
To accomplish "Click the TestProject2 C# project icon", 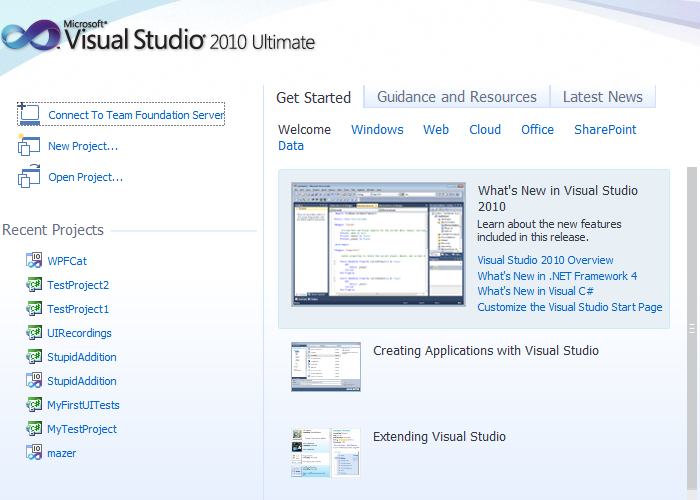I will pos(34,284).
